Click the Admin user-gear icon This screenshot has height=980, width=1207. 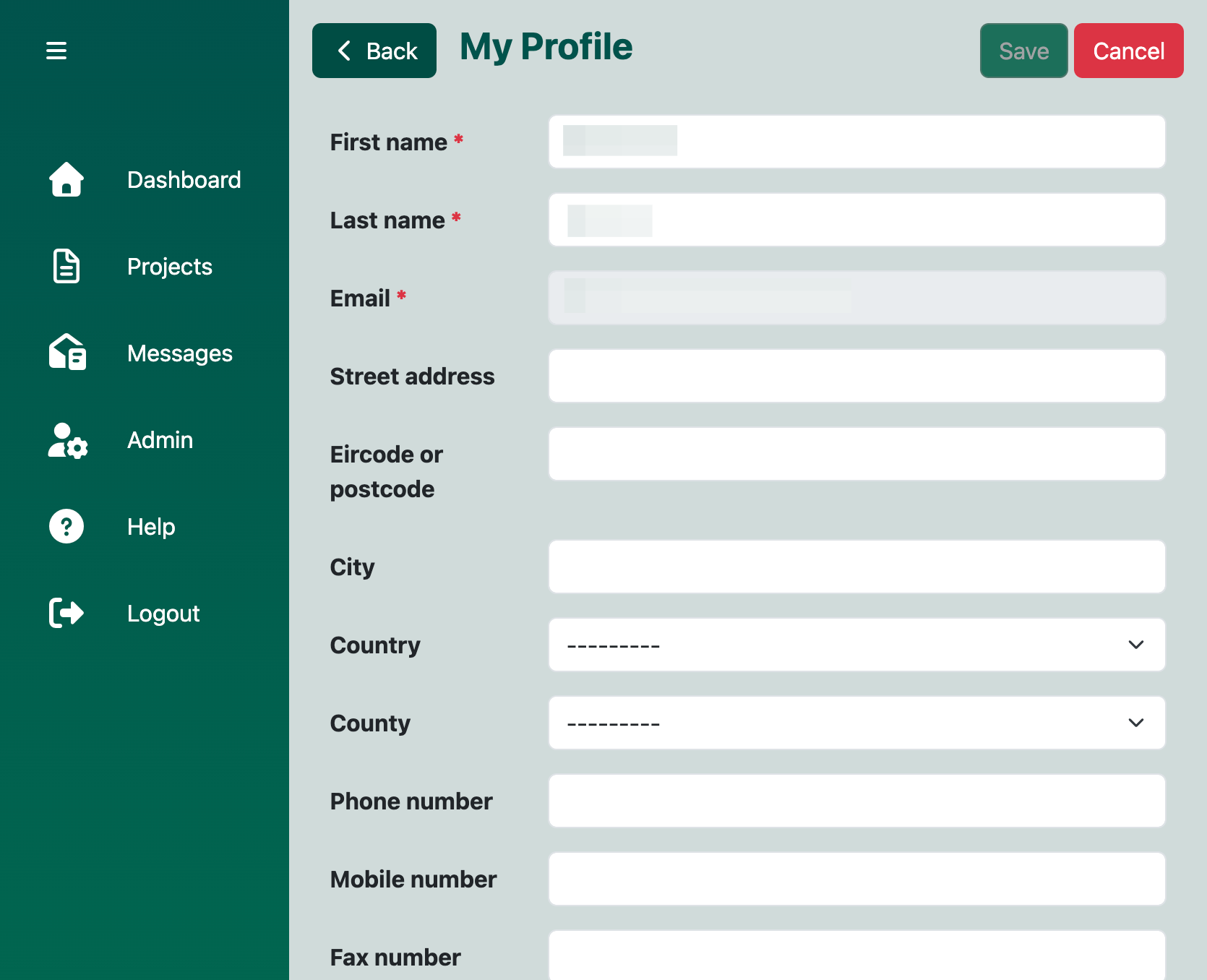click(67, 440)
